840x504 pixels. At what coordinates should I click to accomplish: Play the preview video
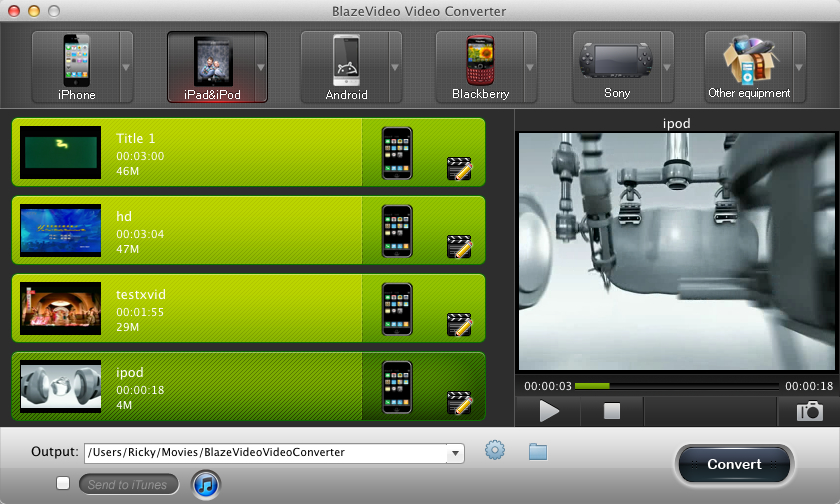click(x=549, y=411)
